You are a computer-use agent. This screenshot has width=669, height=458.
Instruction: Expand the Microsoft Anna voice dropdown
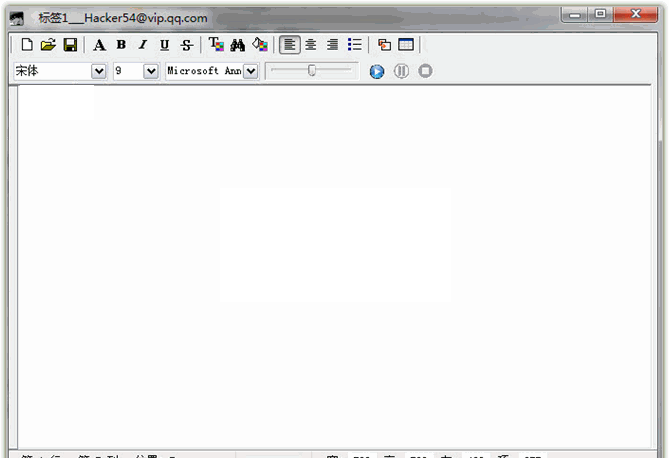tap(250, 71)
